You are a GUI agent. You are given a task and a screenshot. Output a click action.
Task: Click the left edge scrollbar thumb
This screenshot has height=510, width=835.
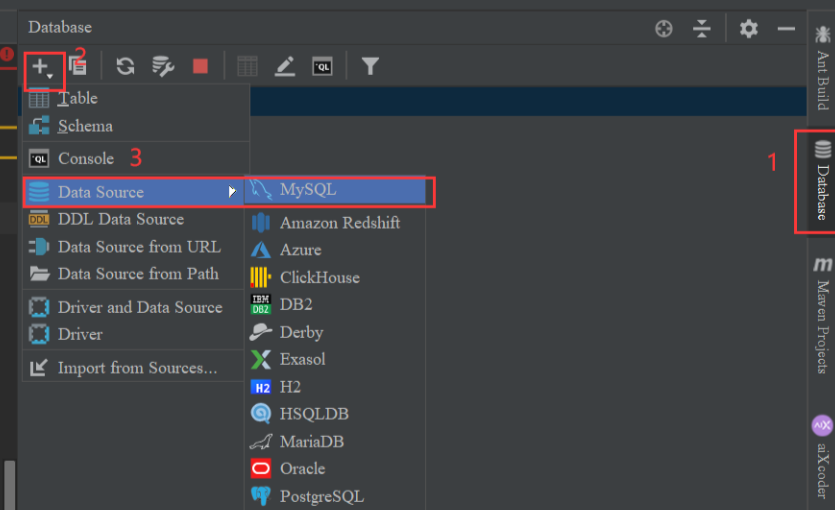pos(9,484)
